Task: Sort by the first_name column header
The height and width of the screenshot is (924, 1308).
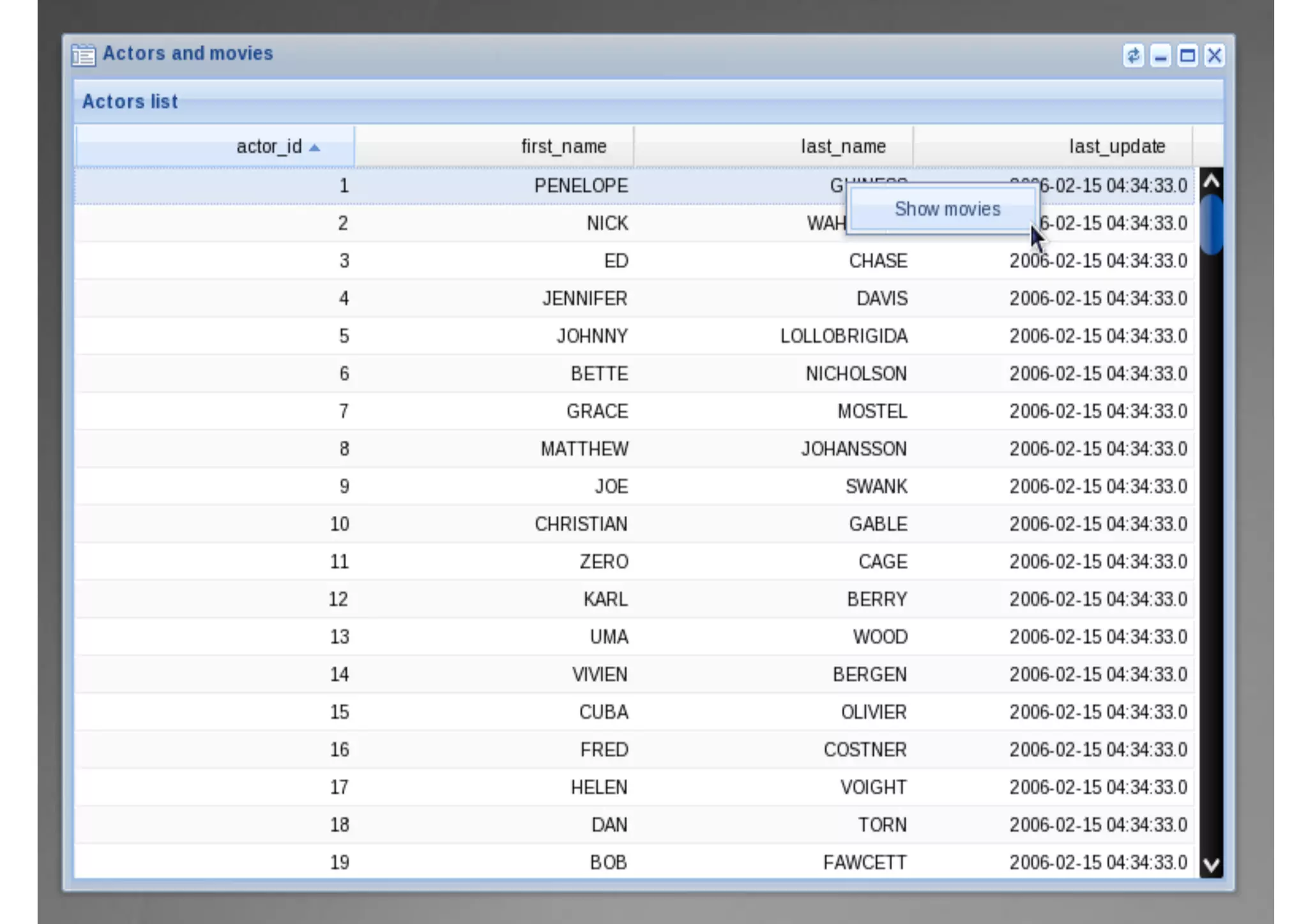Action: (x=563, y=147)
